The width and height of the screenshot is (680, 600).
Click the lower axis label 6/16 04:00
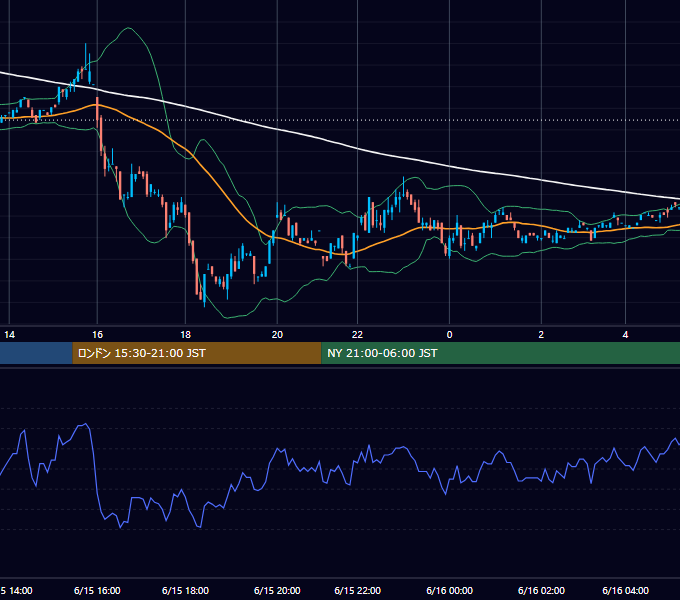click(625, 590)
